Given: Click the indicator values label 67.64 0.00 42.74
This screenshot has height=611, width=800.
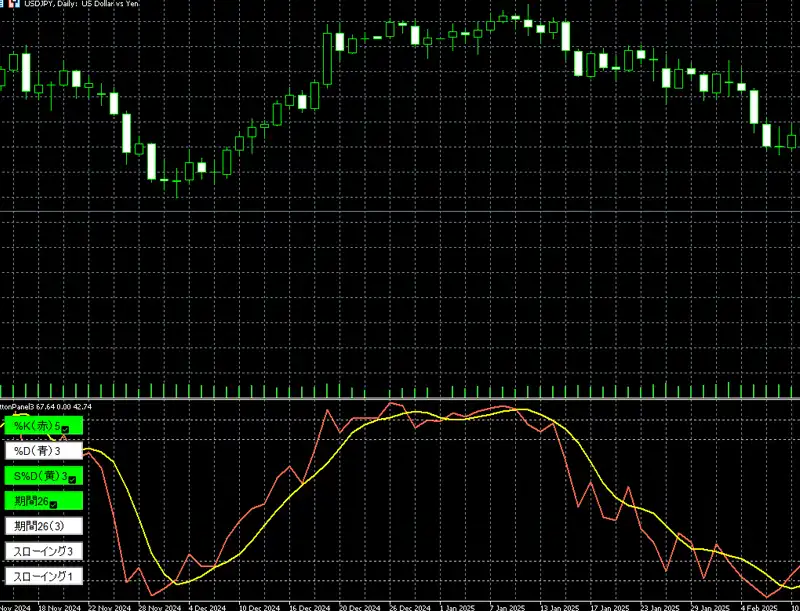Looking at the screenshot, I should pyautogui.click(x=64, y=407).
